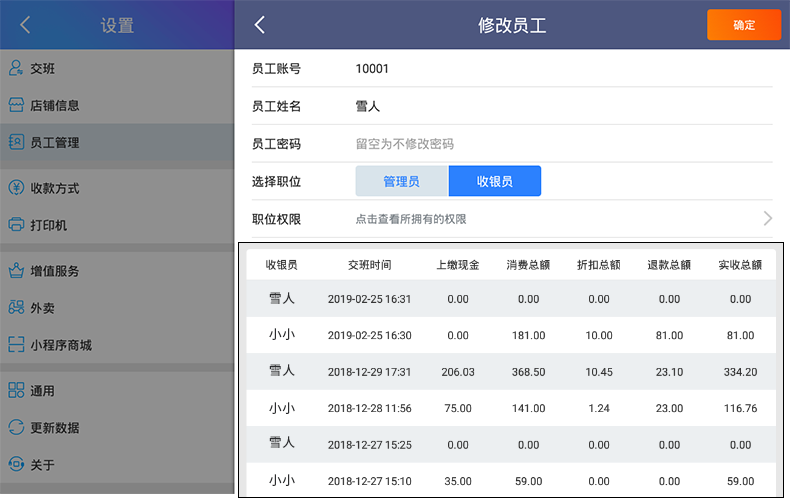Go back from the 设置 sidebar
The width and height of the screenshot is (790, 498).
[25, 25]
